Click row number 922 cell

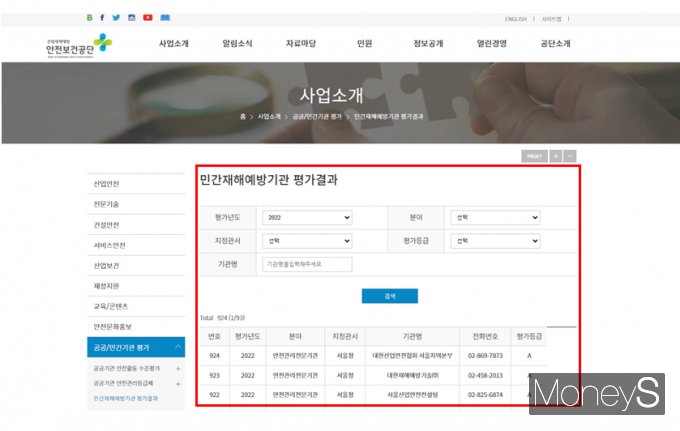pos(214,395)
